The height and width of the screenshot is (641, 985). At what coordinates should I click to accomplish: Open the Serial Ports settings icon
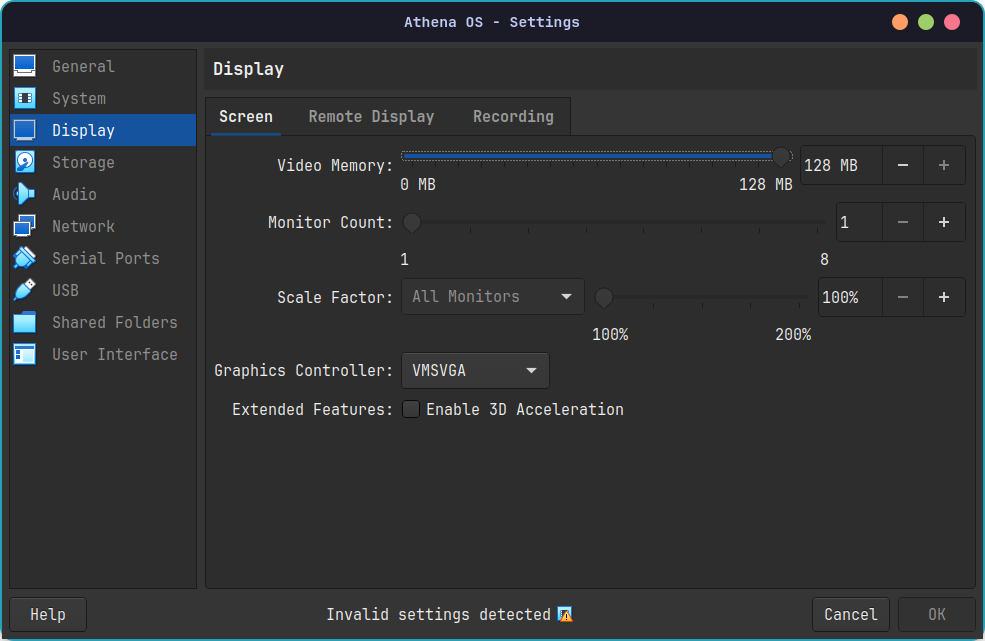(24, 258)
